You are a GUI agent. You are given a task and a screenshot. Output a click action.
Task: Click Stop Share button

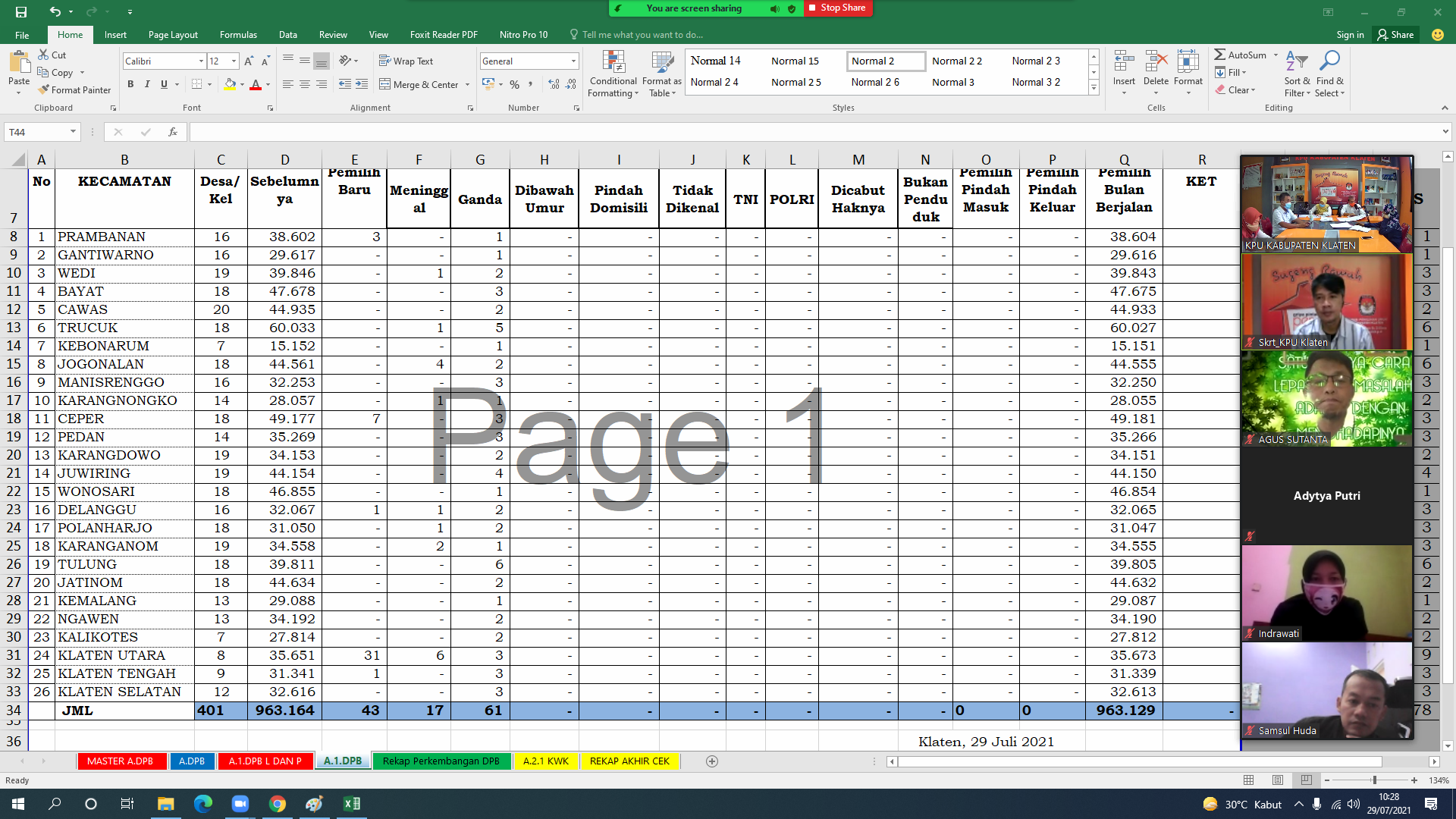(x=837, y=8)
